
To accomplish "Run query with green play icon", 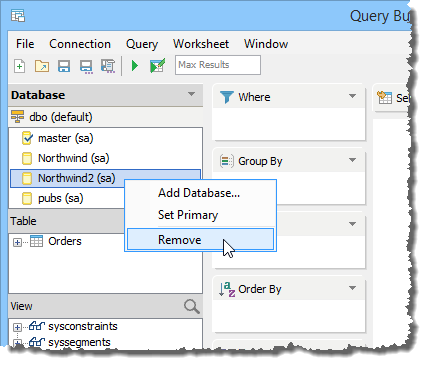I will (135, 66).
